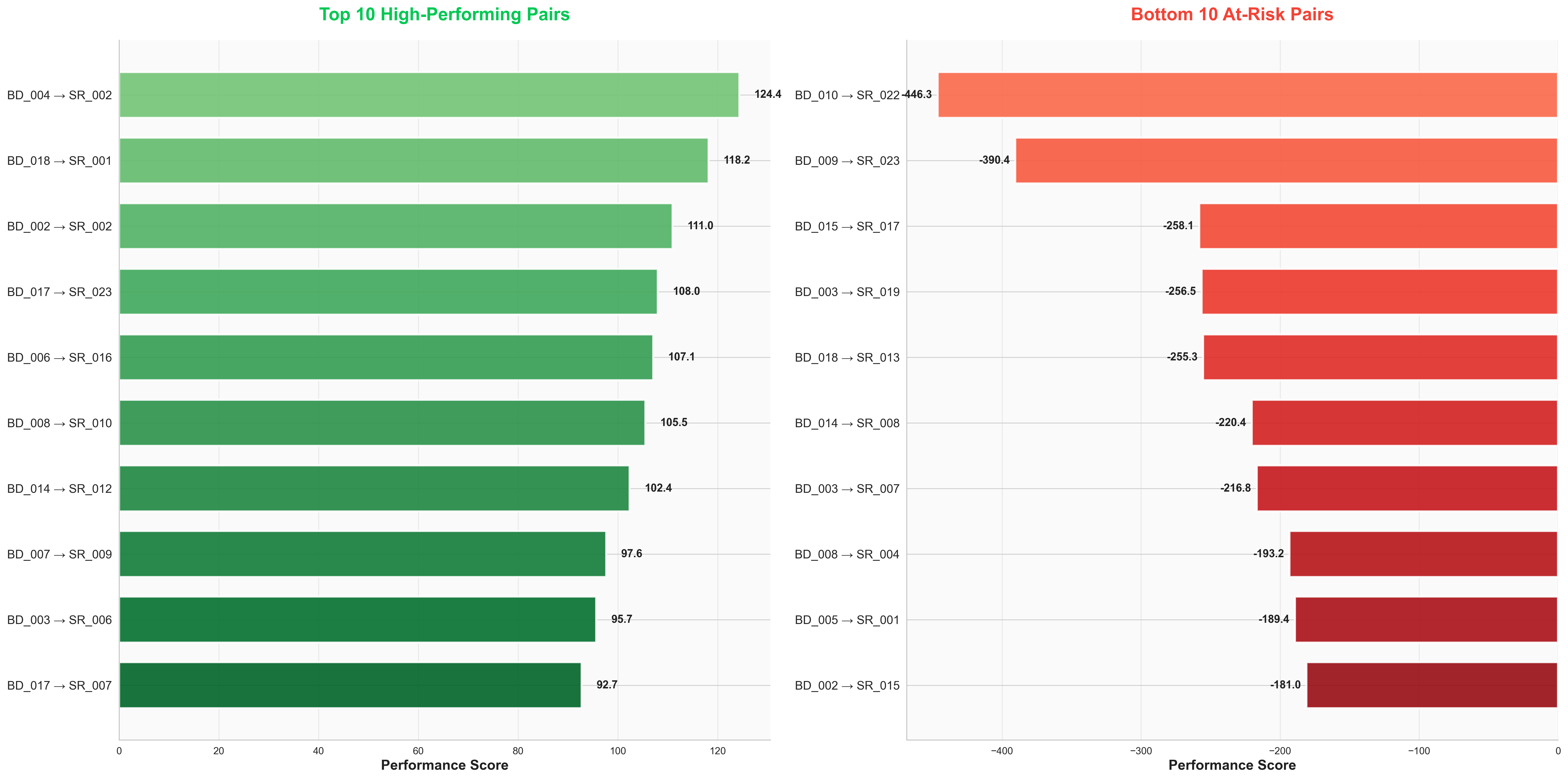Click the BD_018 → SR_001 green bar

(413, 161)
